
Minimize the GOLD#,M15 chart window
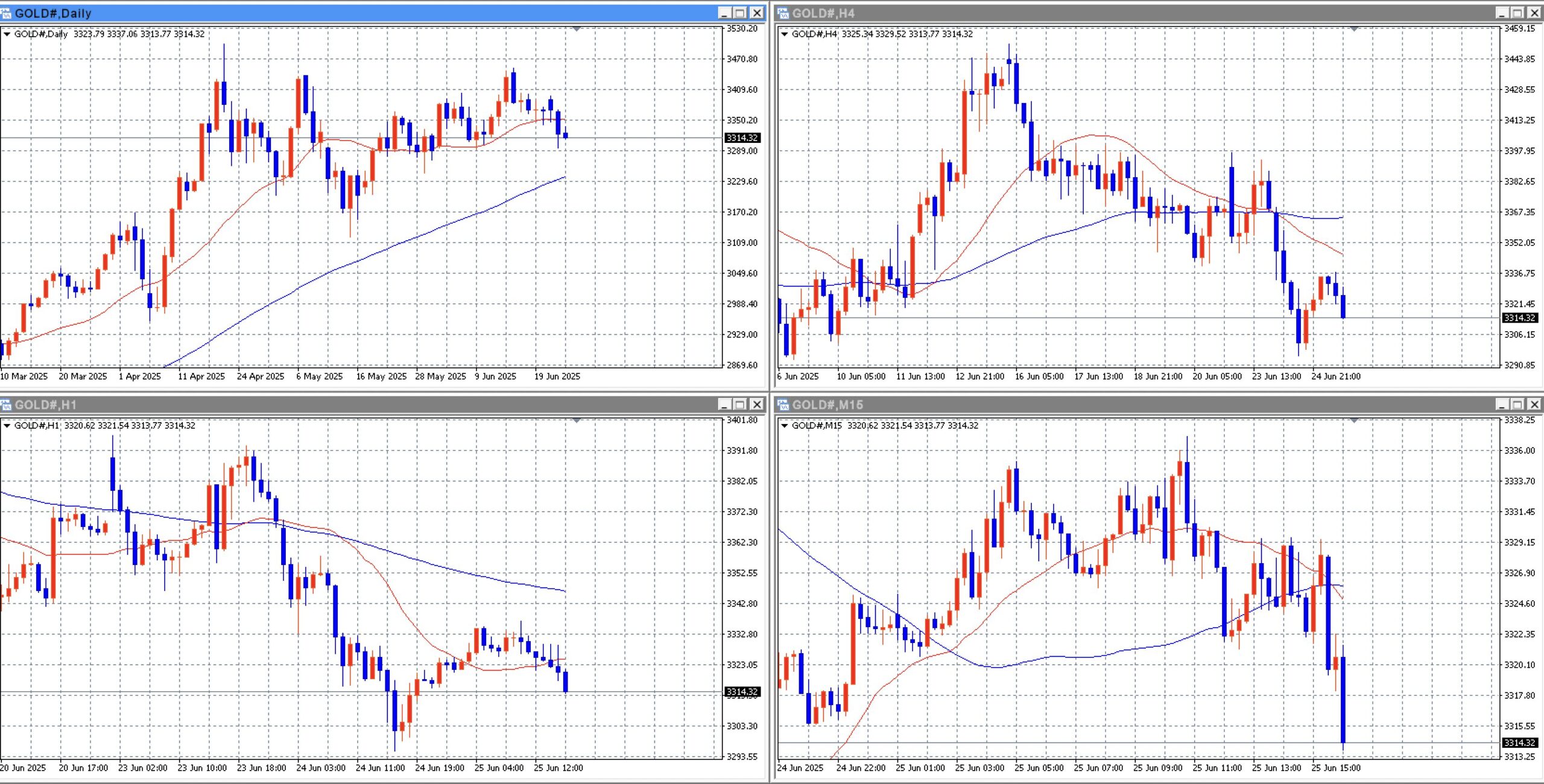1503,405
